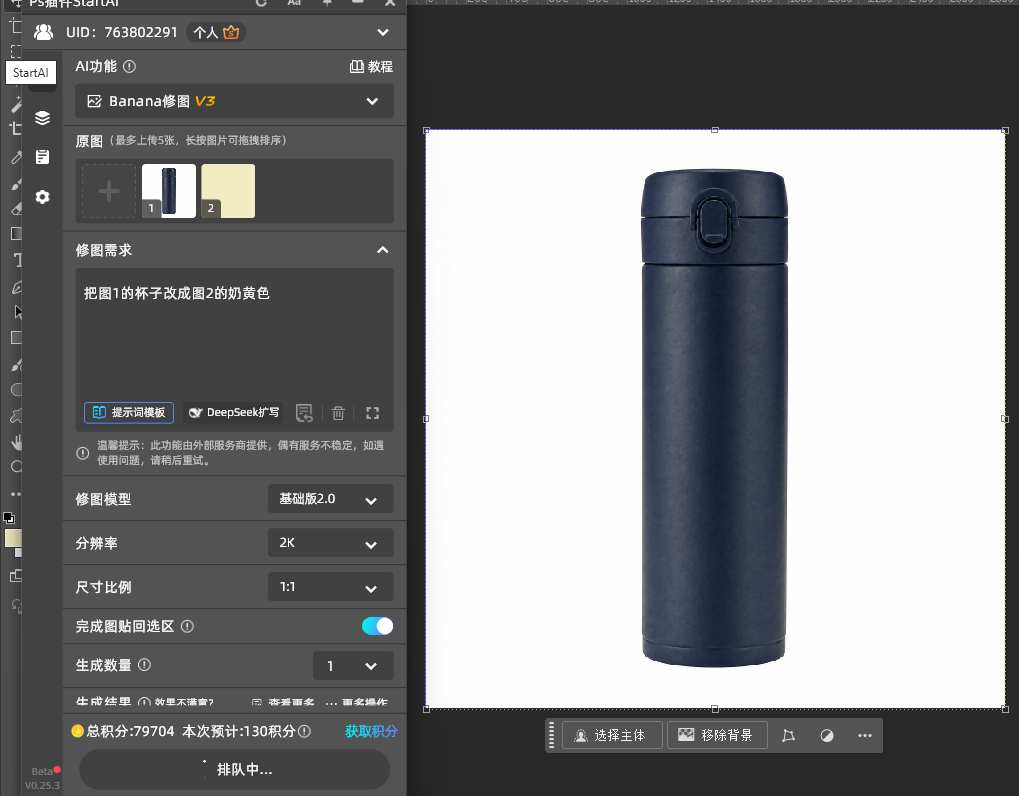Expand the prompt box to fullscreen

(372, 413)
